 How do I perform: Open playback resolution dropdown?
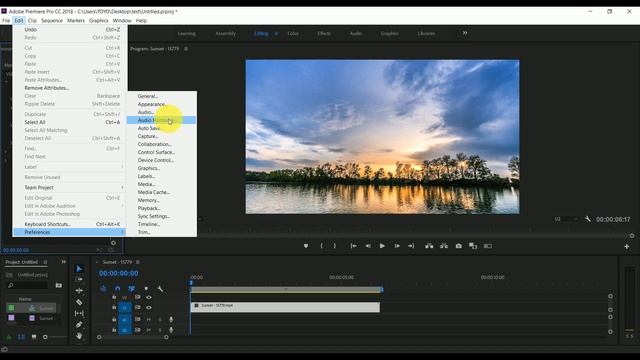(x=567, y=219)
